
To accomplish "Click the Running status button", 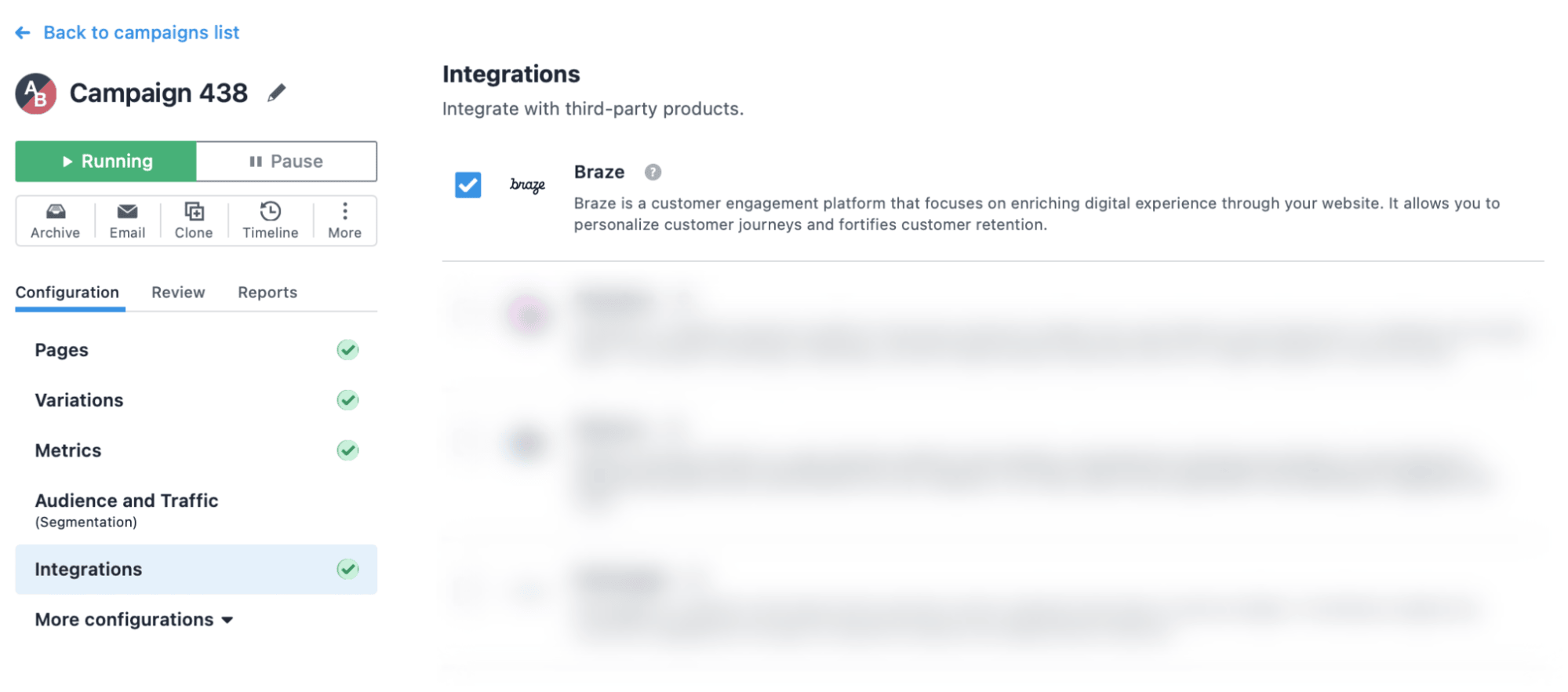I will (106, 162).
